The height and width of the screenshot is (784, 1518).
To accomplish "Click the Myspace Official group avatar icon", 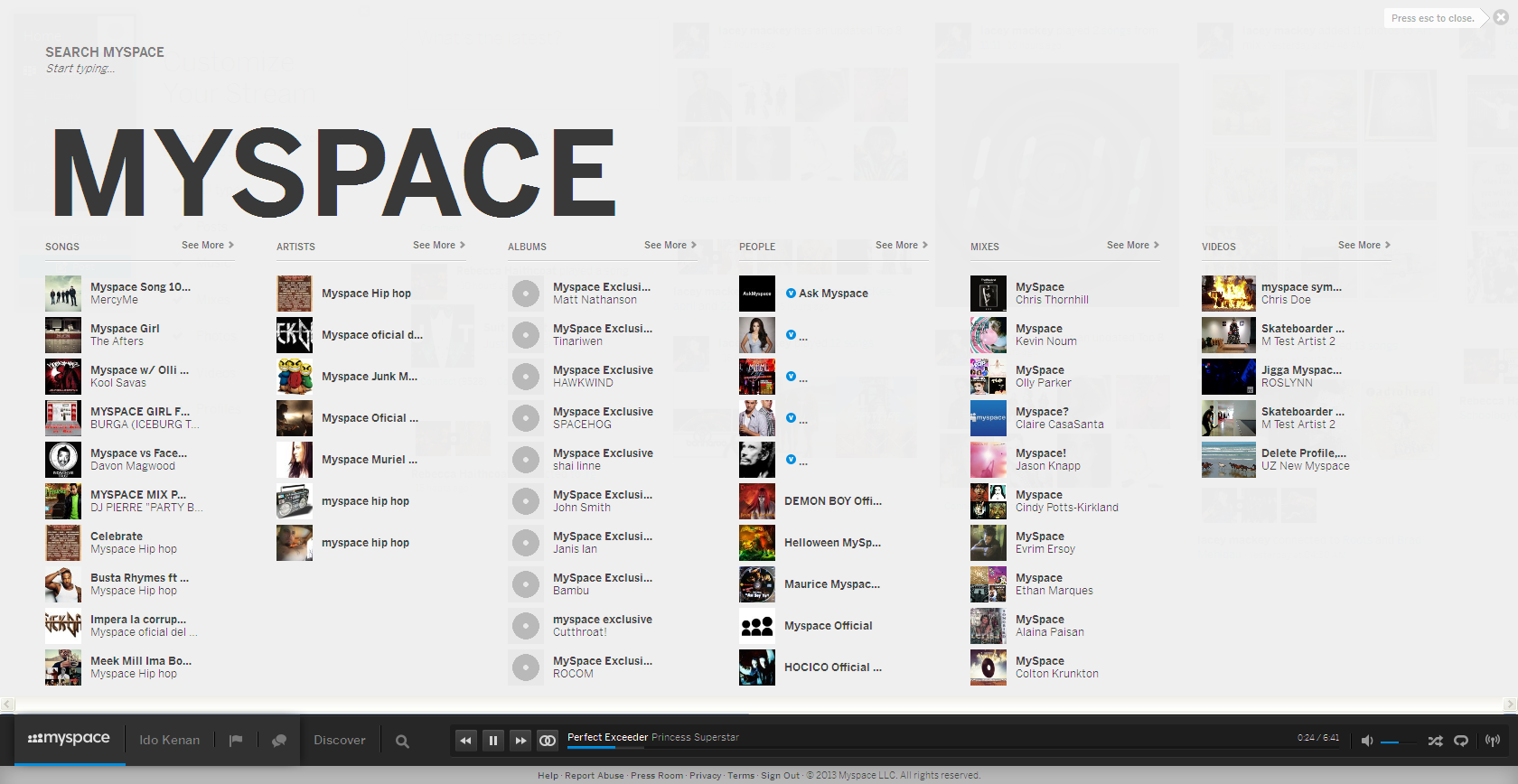I will [x=757, y=626].
